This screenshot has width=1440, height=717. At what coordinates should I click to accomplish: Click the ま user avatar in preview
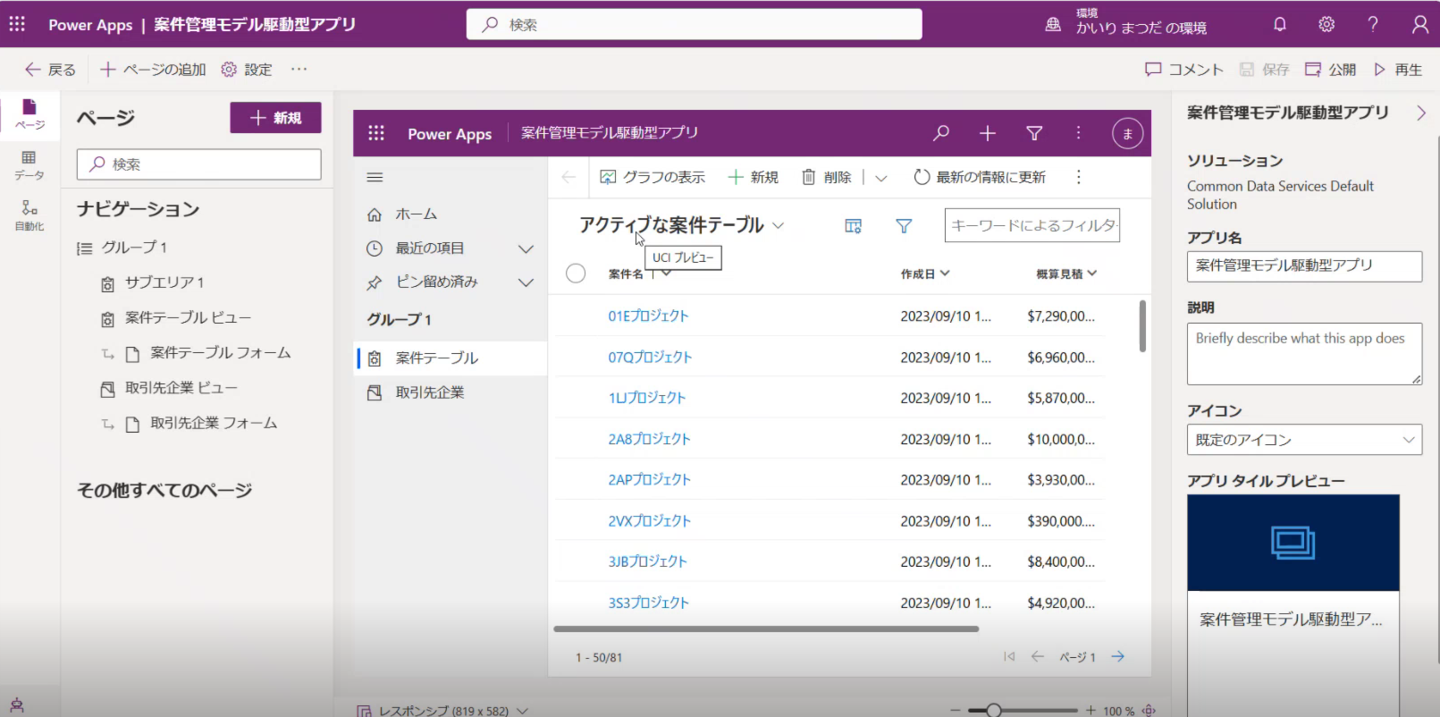point(1128,133)
